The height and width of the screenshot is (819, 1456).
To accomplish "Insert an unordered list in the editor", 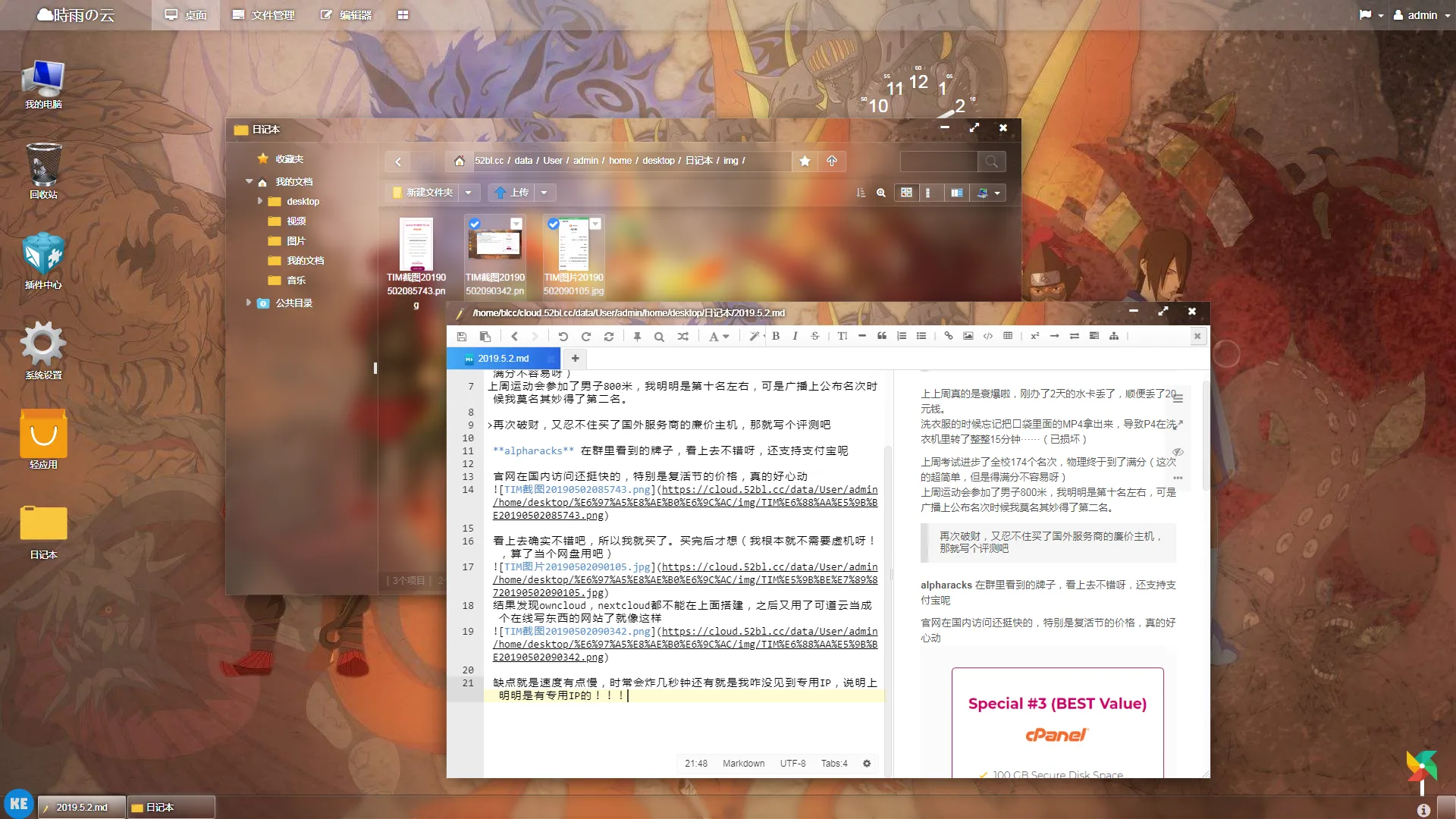I will pyautogui.click(x=921, y=336).
